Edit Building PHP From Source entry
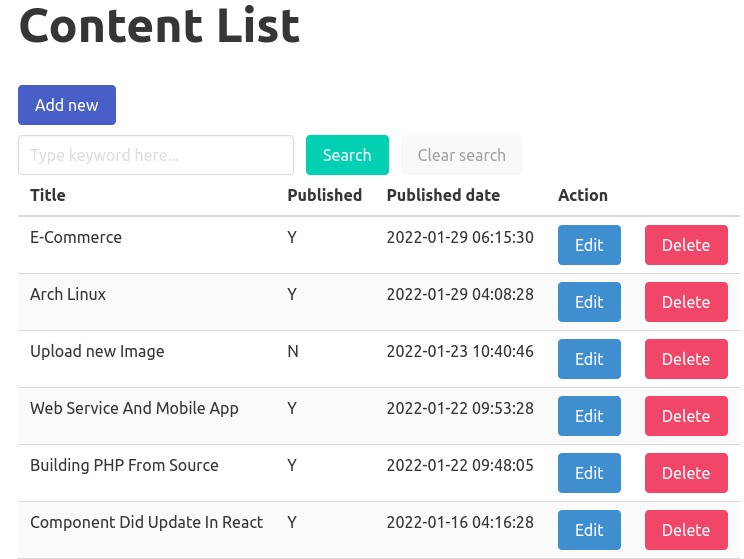 point(589,473)
